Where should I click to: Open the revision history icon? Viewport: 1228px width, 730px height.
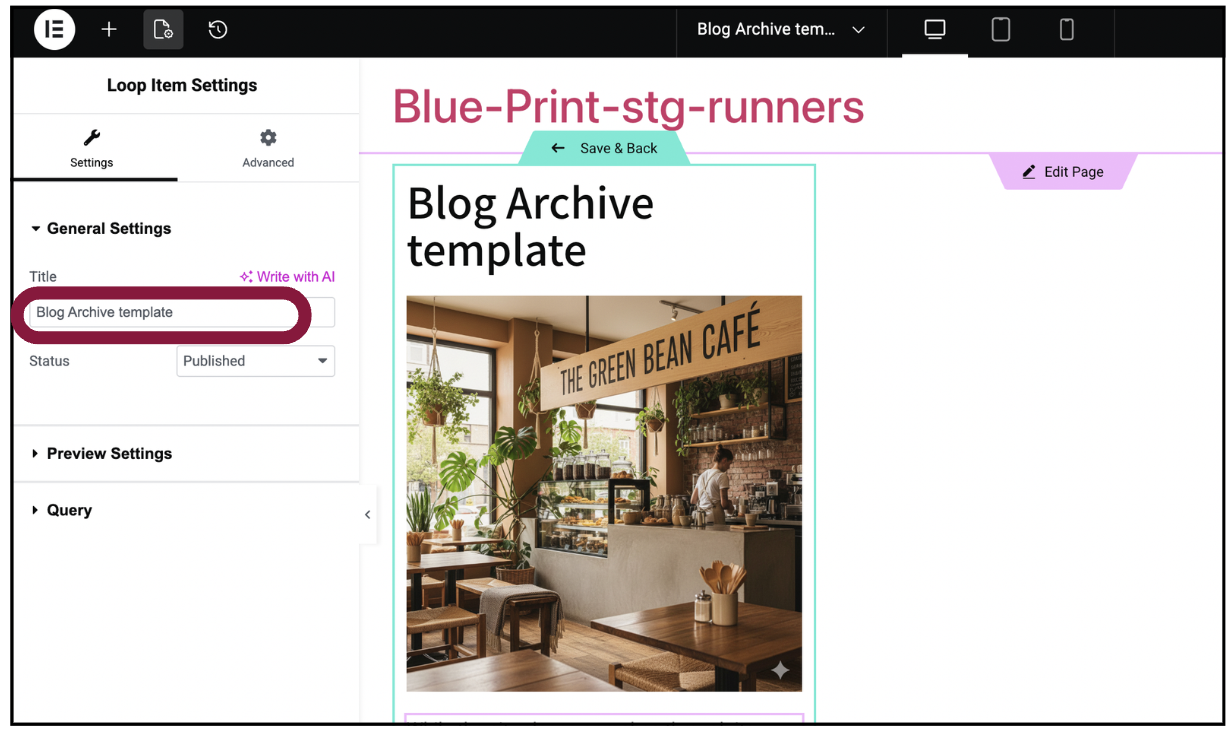pos(218,30)
